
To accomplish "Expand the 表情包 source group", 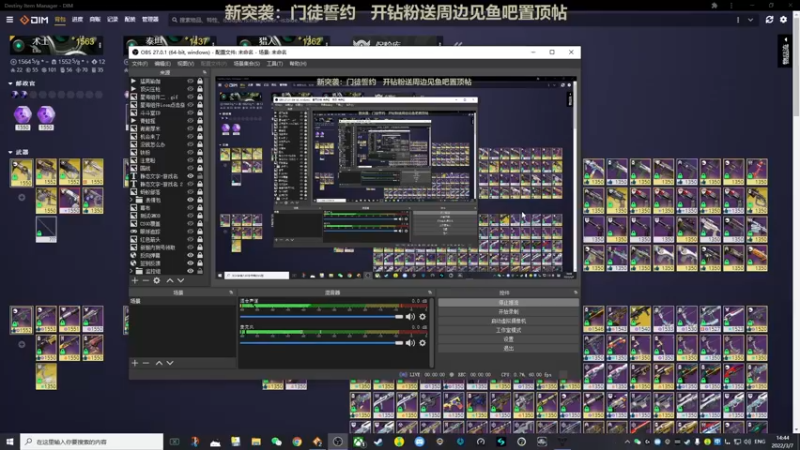I will click(x=132, y=200).
